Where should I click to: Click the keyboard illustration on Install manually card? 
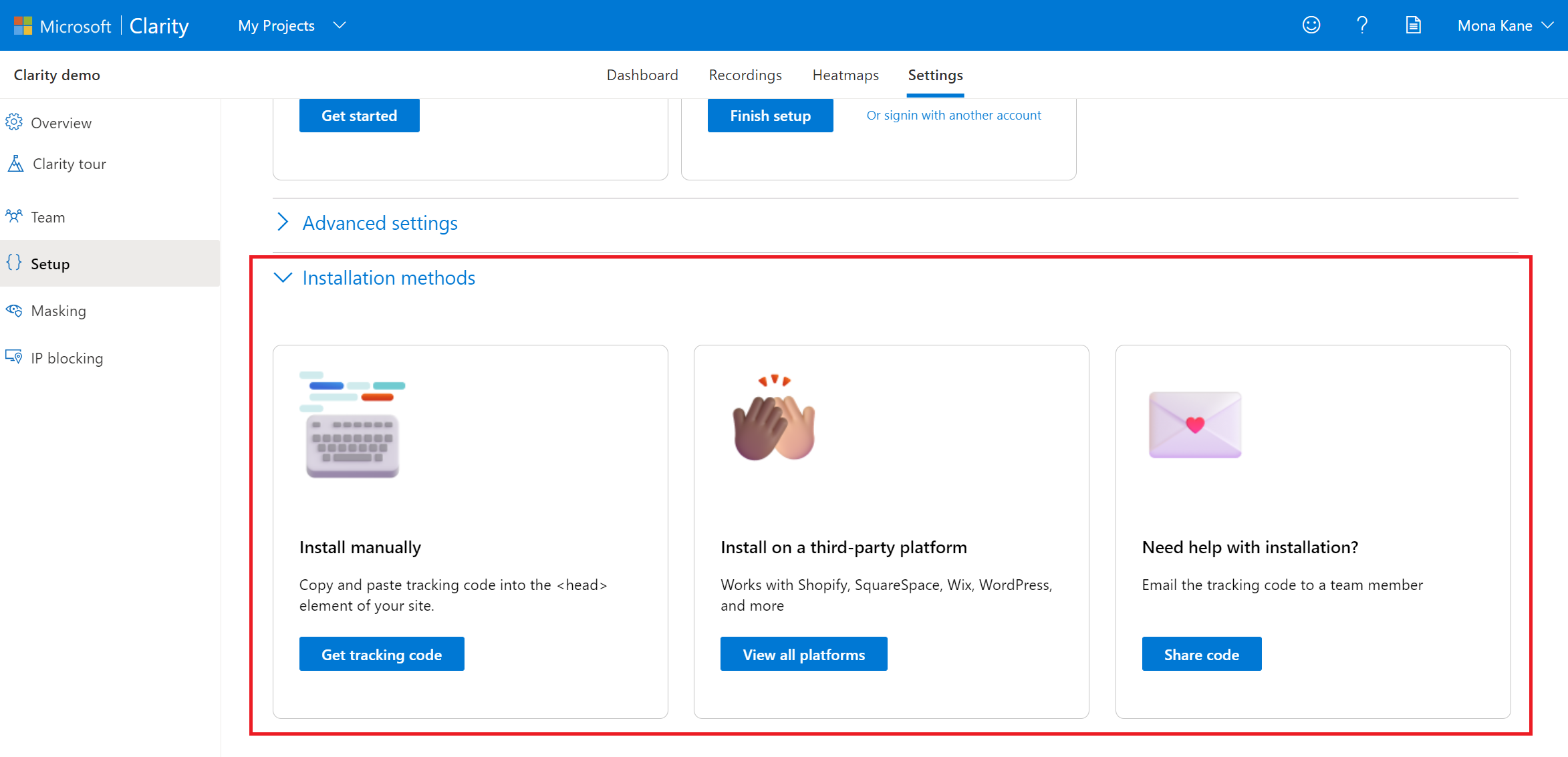point(352,425)
